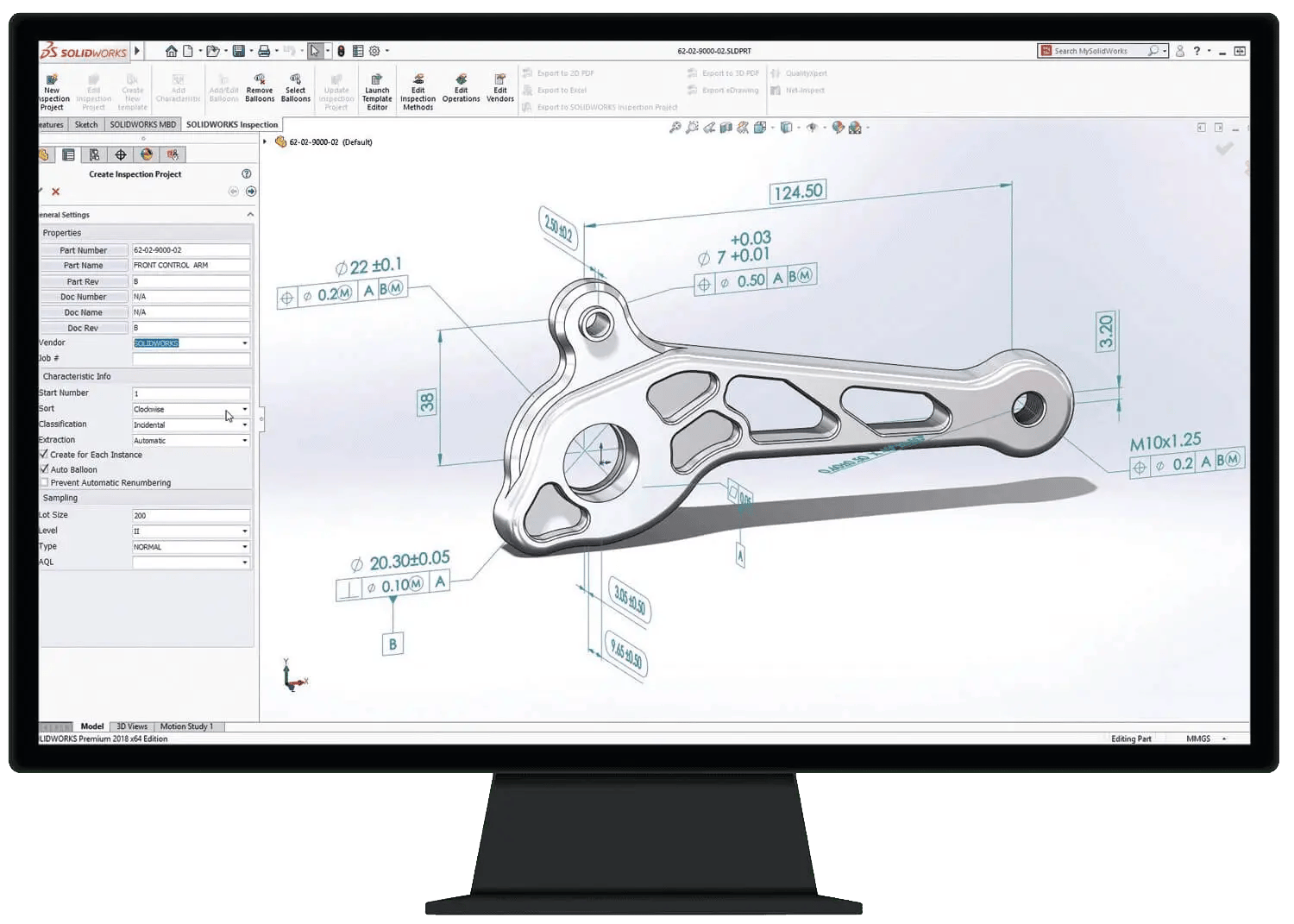Open Edit Vendors
1294x924 pixels.
coord(500,88)
